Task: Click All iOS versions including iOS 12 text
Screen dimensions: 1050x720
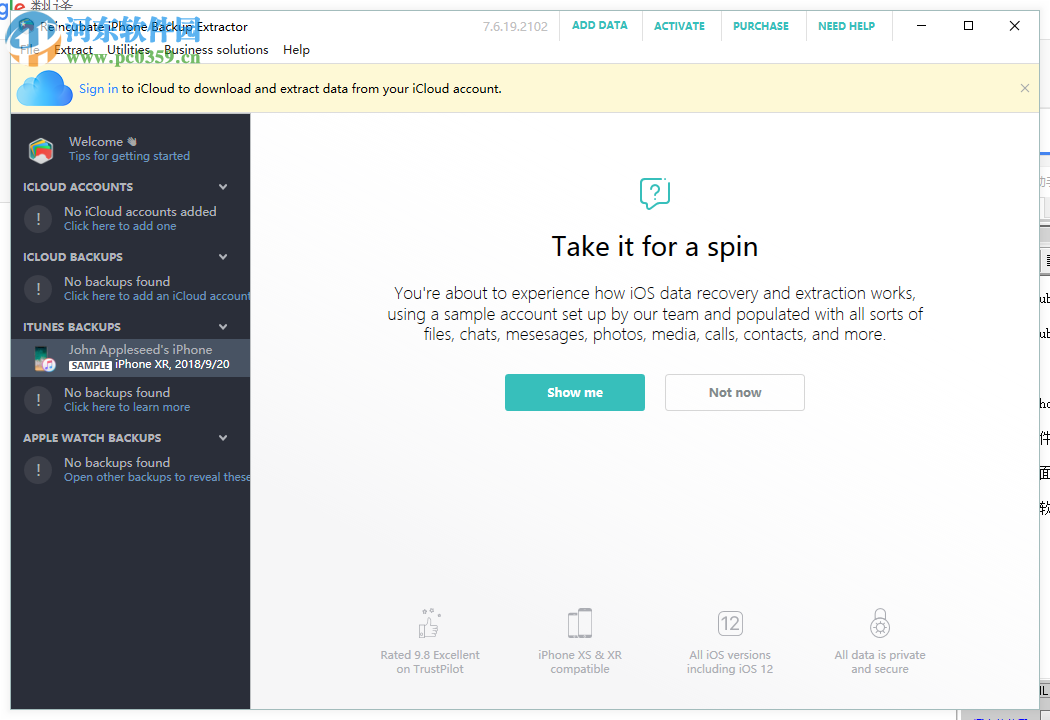Action: pos(730,662)
